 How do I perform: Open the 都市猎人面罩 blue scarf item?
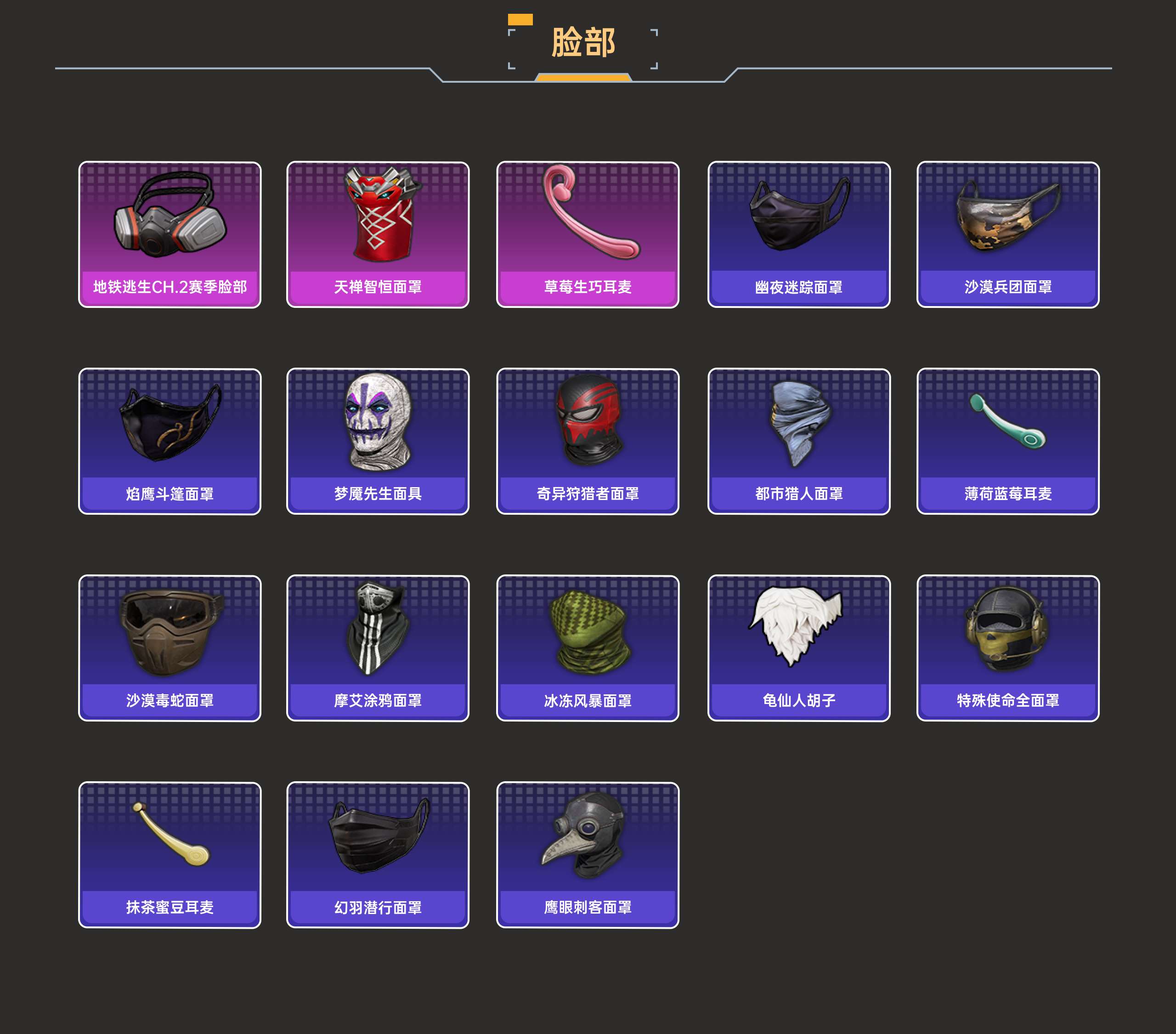tap(798, 441)
